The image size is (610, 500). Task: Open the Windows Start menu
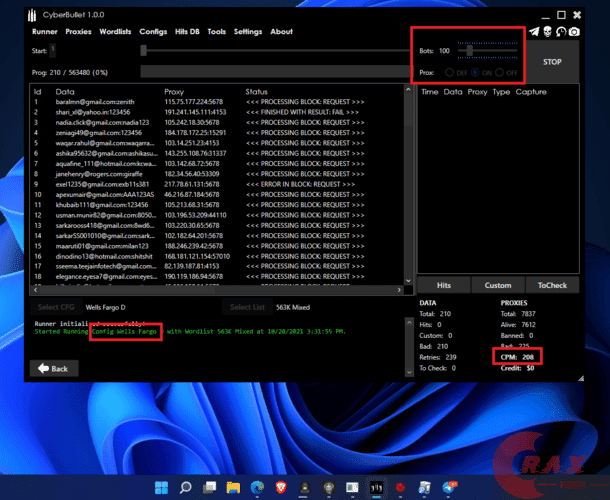[161, 487]
